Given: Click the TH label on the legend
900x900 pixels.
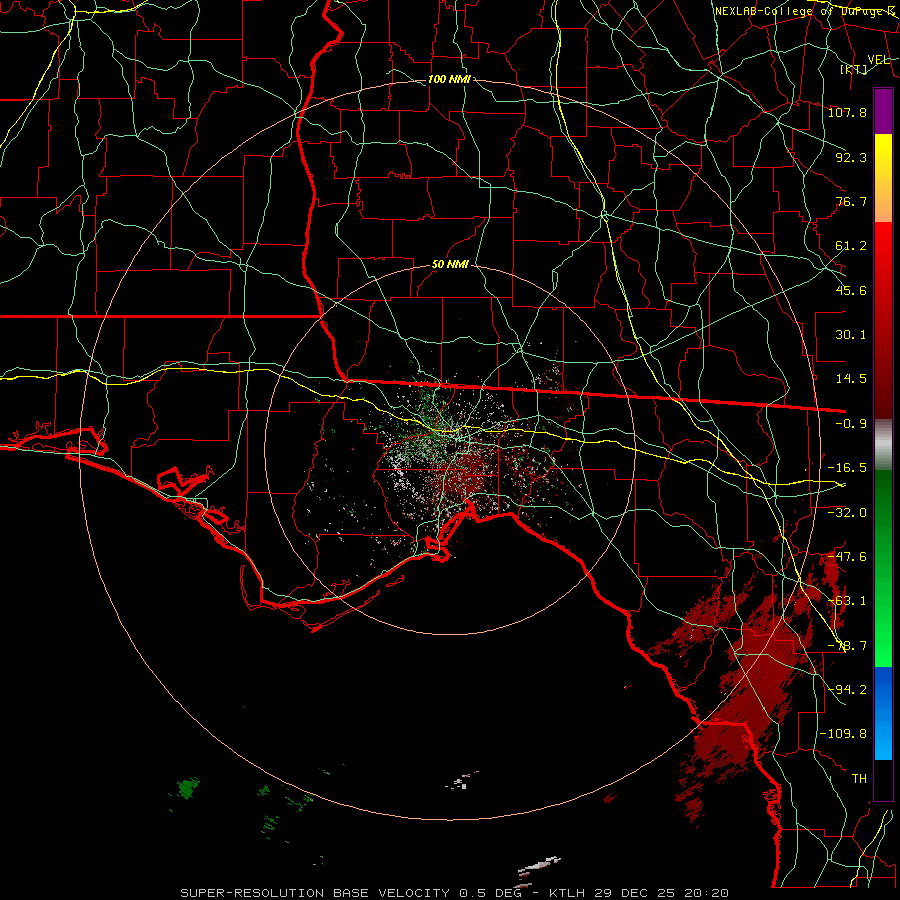Looking at the screenshot, I should [859, 778].
